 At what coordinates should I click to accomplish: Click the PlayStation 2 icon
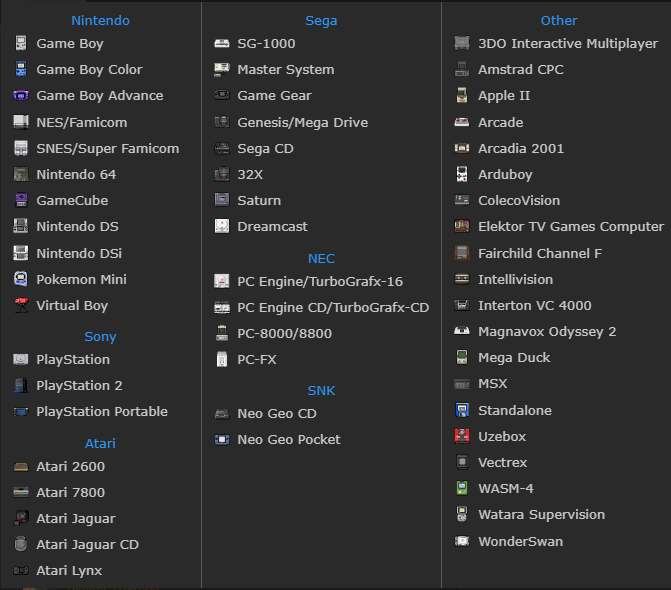click(x=21, y=385)
